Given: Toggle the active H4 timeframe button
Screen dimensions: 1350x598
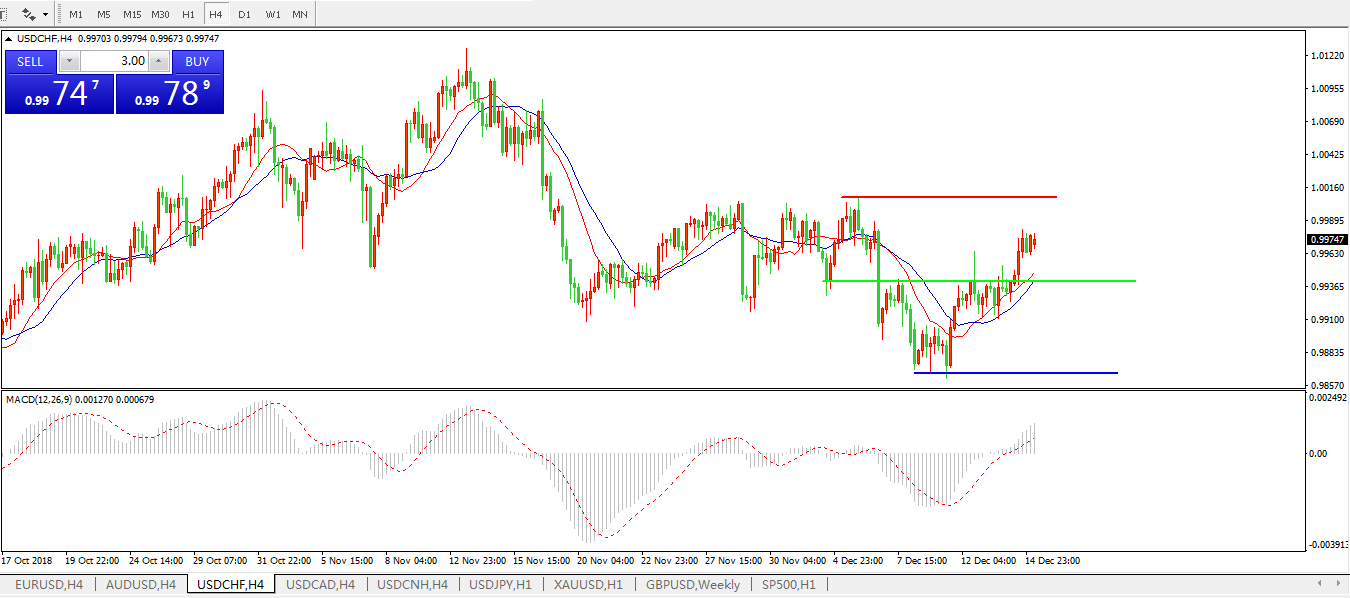Looking at the screenshot, I should [x=216, y=15].
